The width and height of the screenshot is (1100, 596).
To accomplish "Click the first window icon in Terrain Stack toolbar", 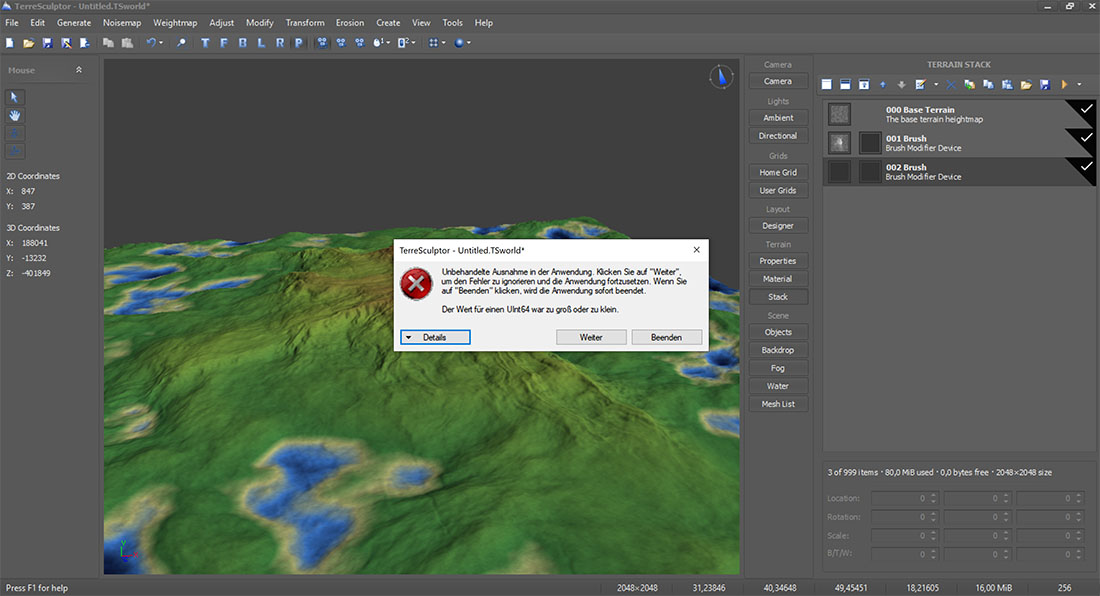I will point(826,84).
